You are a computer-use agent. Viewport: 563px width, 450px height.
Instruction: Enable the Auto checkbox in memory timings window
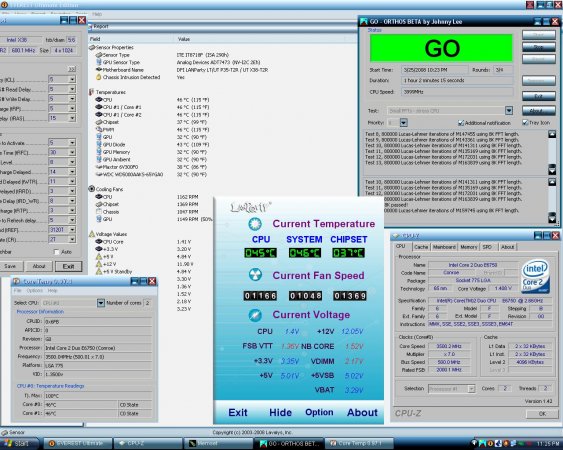(56, 252)
